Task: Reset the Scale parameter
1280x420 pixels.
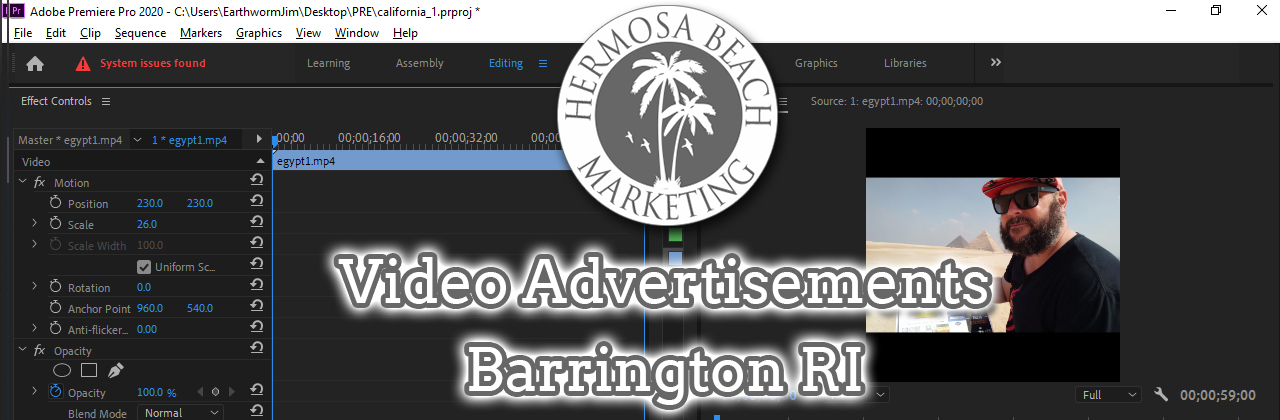Action: click(257, 224)
